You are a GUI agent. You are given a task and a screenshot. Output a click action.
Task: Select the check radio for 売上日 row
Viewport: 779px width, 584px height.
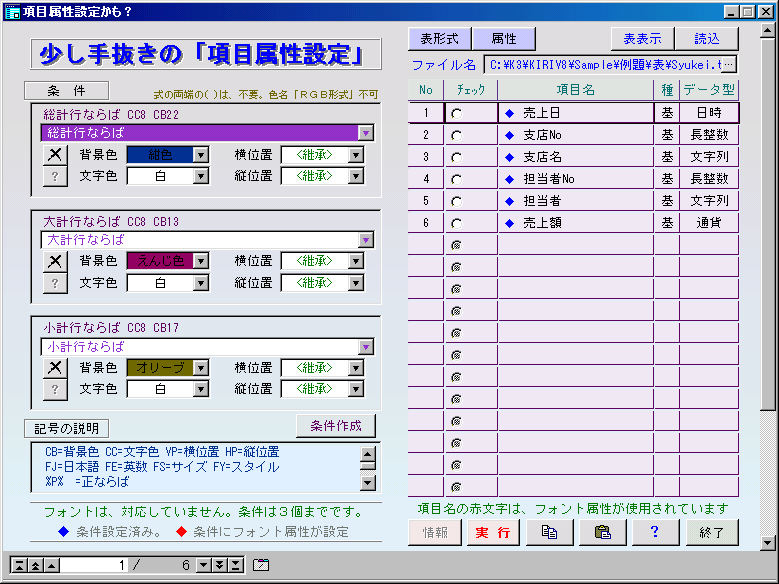[456, 114]
